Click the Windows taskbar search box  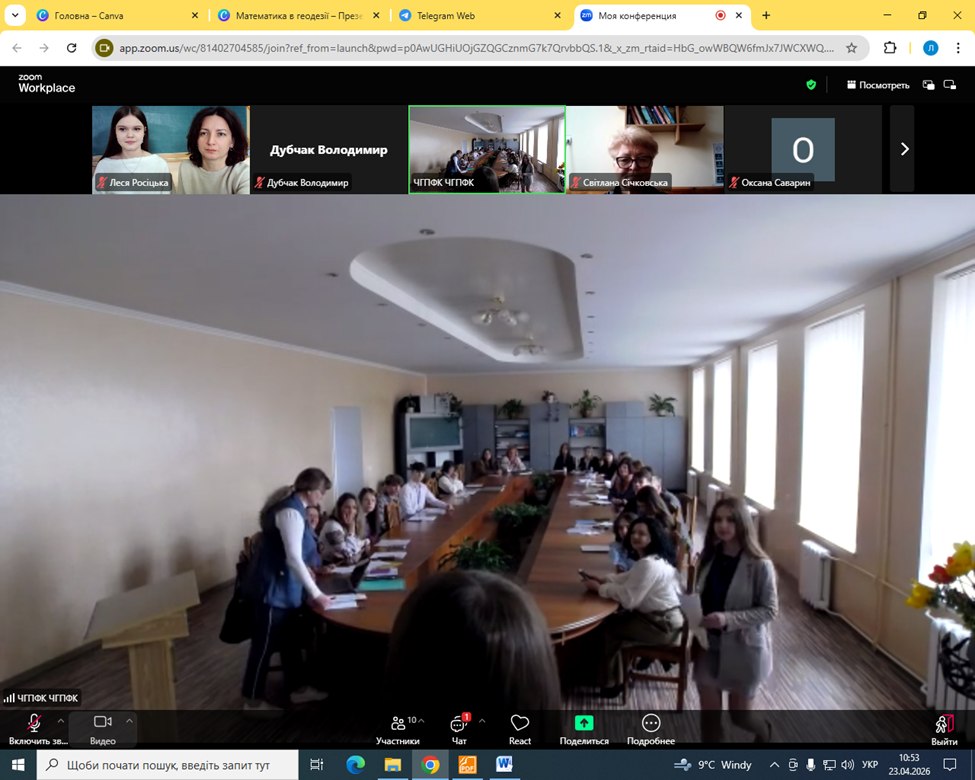[x=168, y=765]
